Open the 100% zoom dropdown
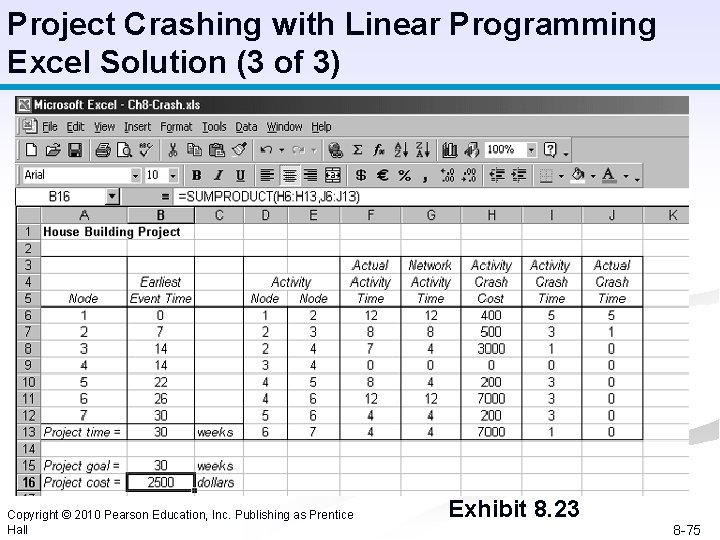The image size is (720, 540). (x=531, y=150)
